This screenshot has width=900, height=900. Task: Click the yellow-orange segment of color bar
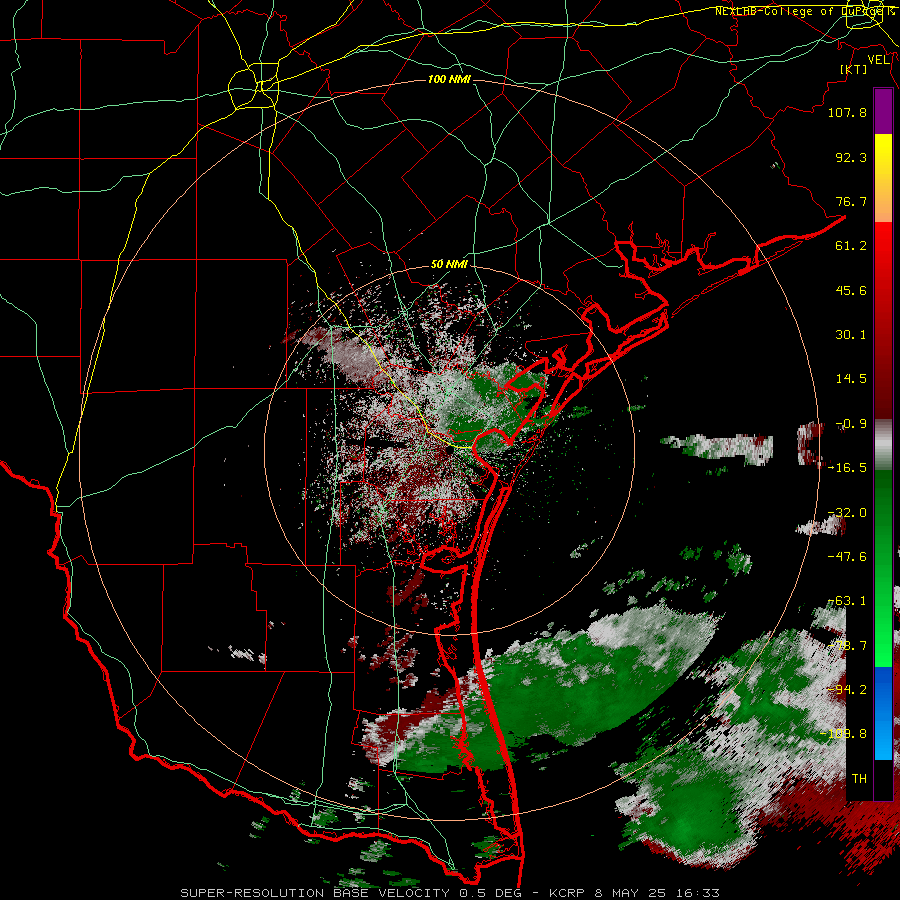click(x=883, y=178)
